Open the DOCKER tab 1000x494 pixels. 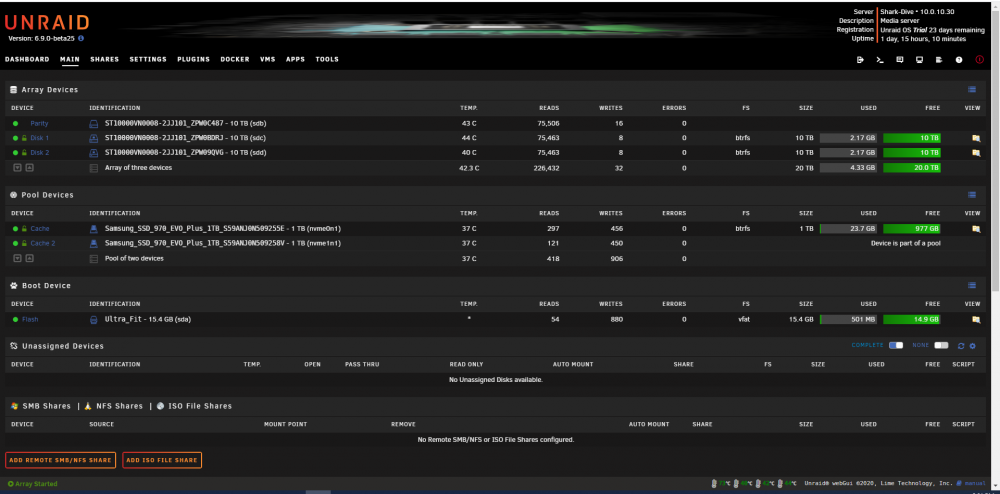click(235, 59)
